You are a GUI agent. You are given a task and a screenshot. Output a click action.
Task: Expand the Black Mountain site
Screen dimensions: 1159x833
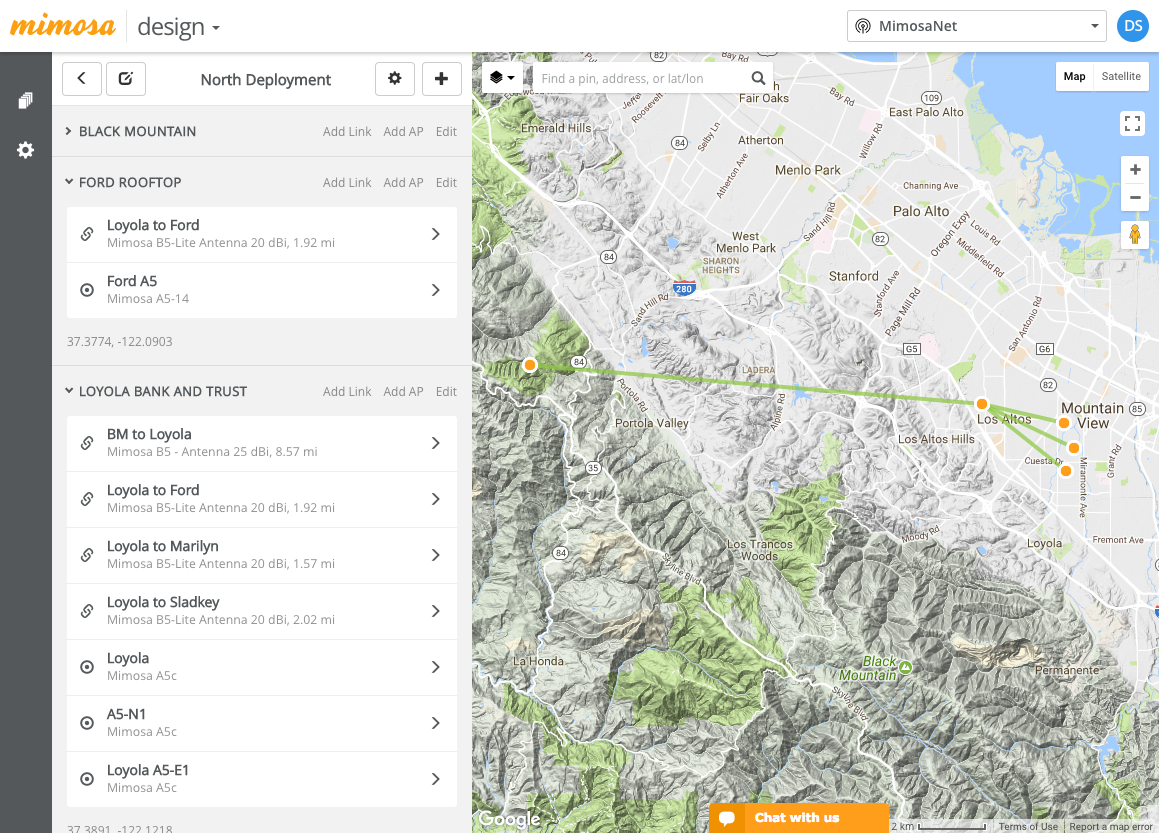(x=69, y=131)
